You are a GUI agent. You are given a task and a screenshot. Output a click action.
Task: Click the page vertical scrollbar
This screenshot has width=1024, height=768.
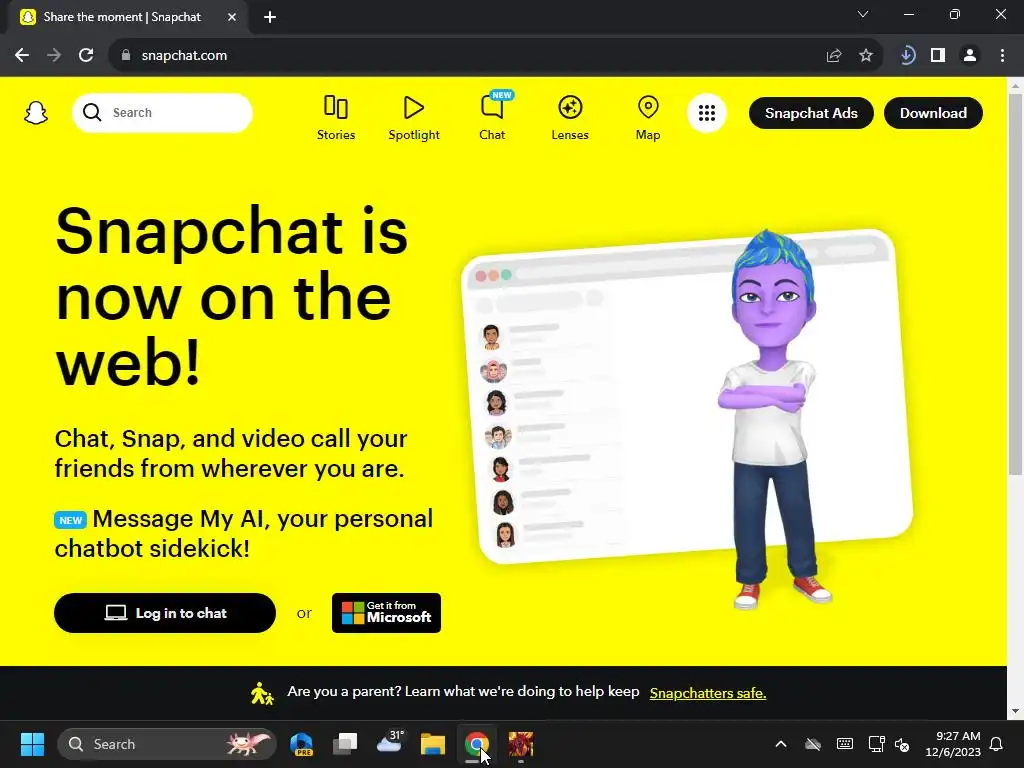(1016, 284)
